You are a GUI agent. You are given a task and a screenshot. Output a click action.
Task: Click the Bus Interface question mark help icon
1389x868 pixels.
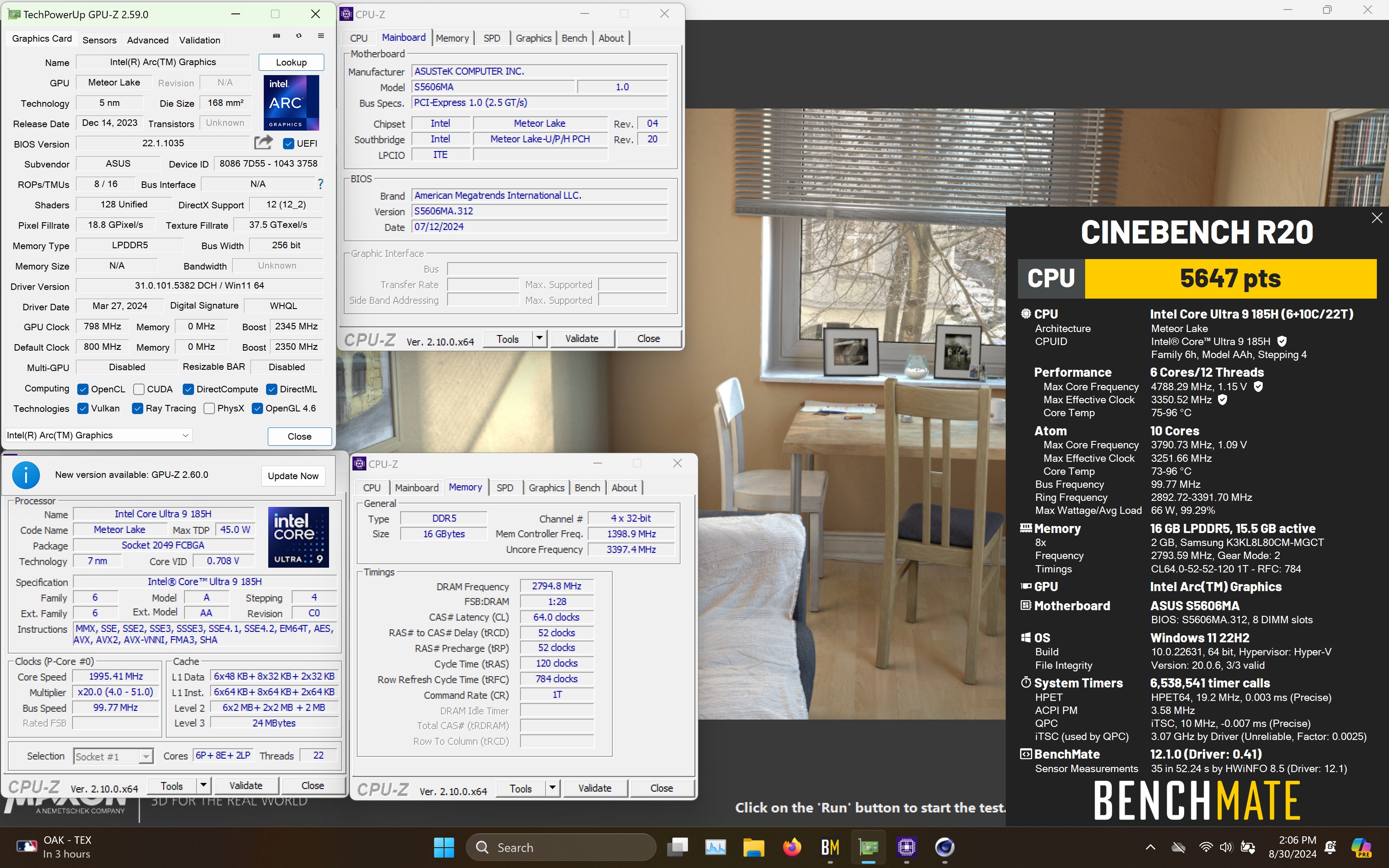click(320, 184)
